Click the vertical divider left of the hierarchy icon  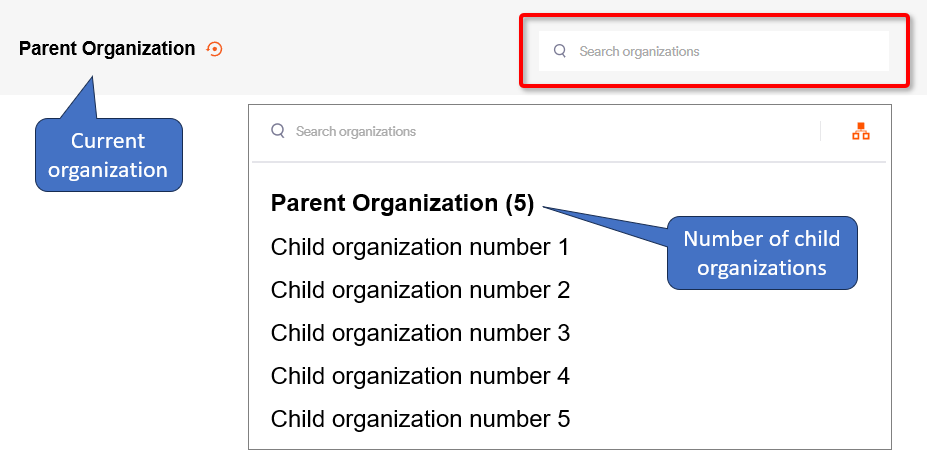tap(820, 131)
